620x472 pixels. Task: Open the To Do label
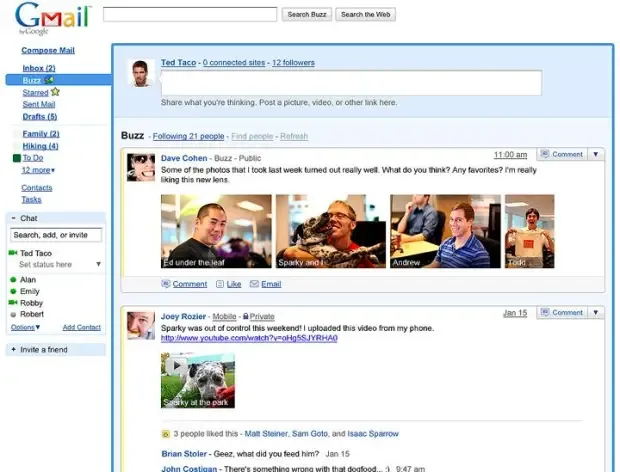pyautogui.click(x=33, y=158)
